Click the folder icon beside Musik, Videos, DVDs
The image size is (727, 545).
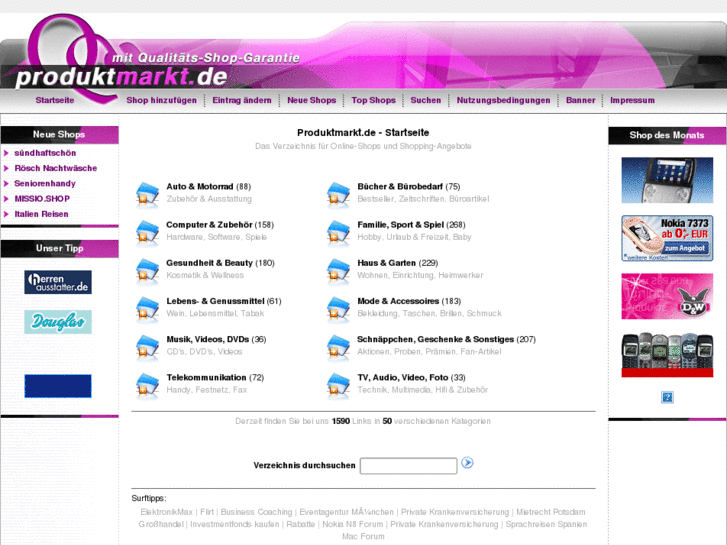click(148, 347)
